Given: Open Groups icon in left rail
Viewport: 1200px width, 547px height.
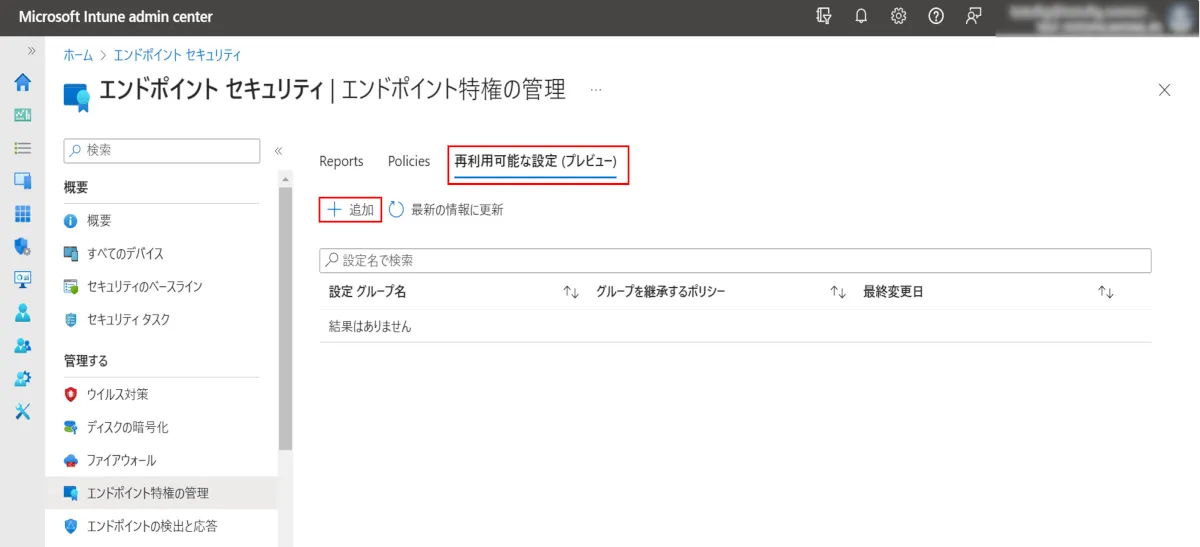Looking at the screenshot, I should click(x=22, y=345).
